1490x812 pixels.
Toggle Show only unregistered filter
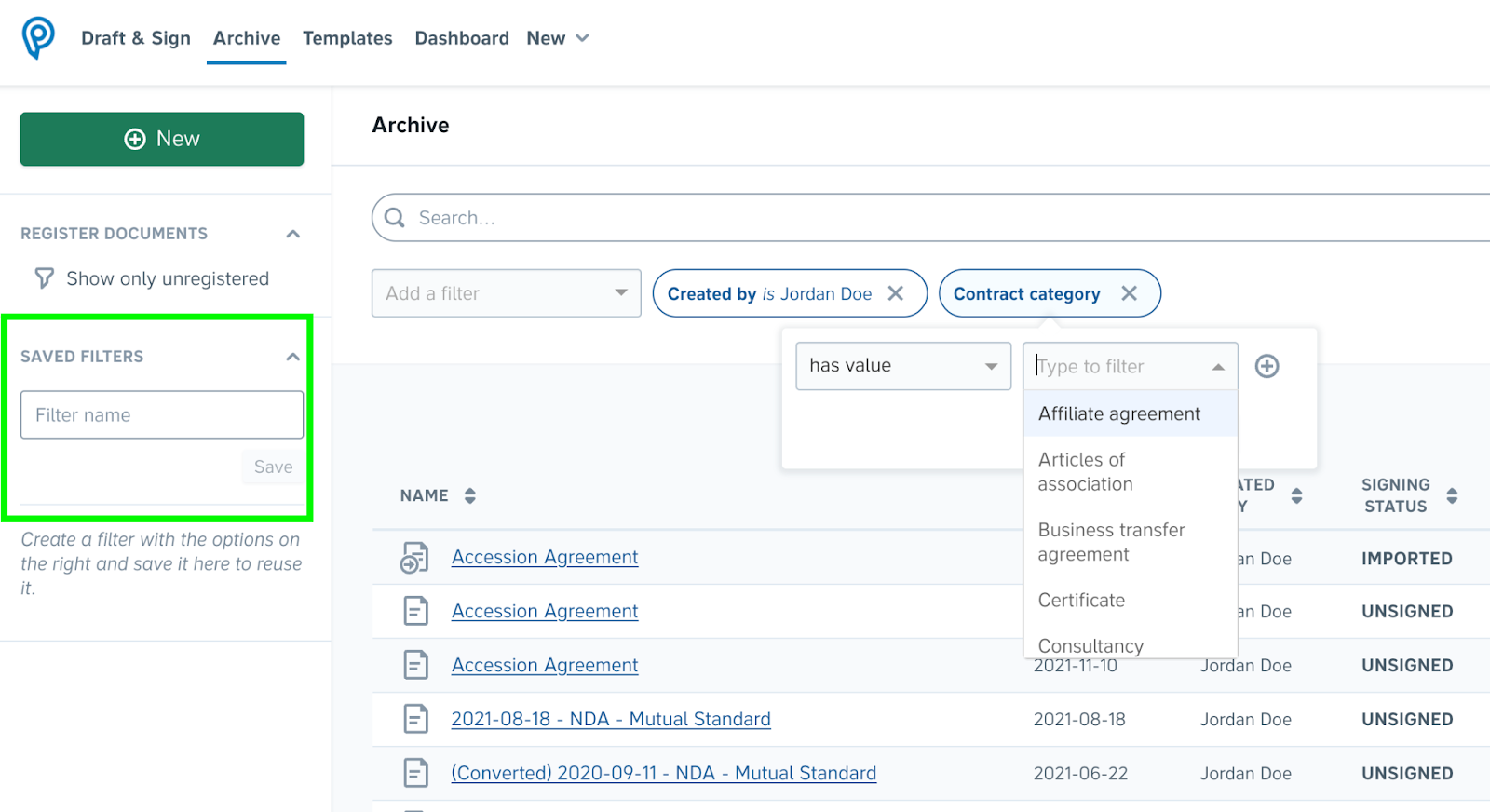(x=151, y=278)
